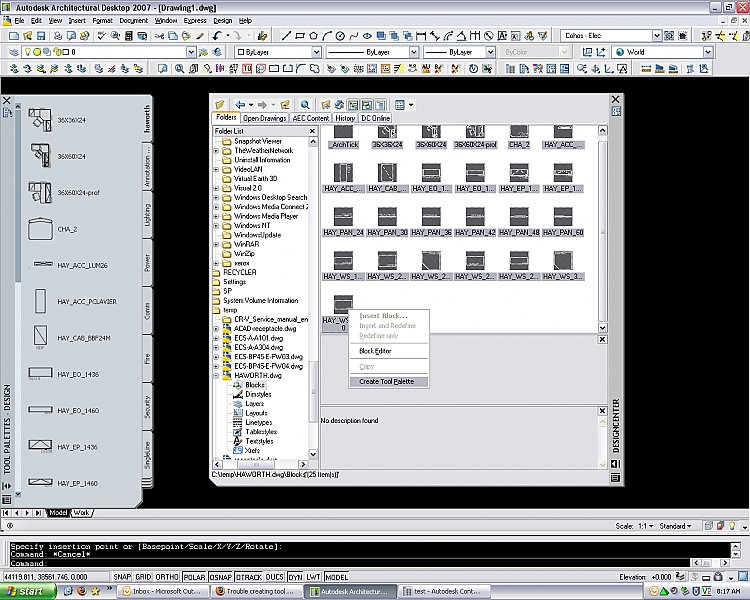Click Firefox icon in quick launch

(x=82, y=591)
